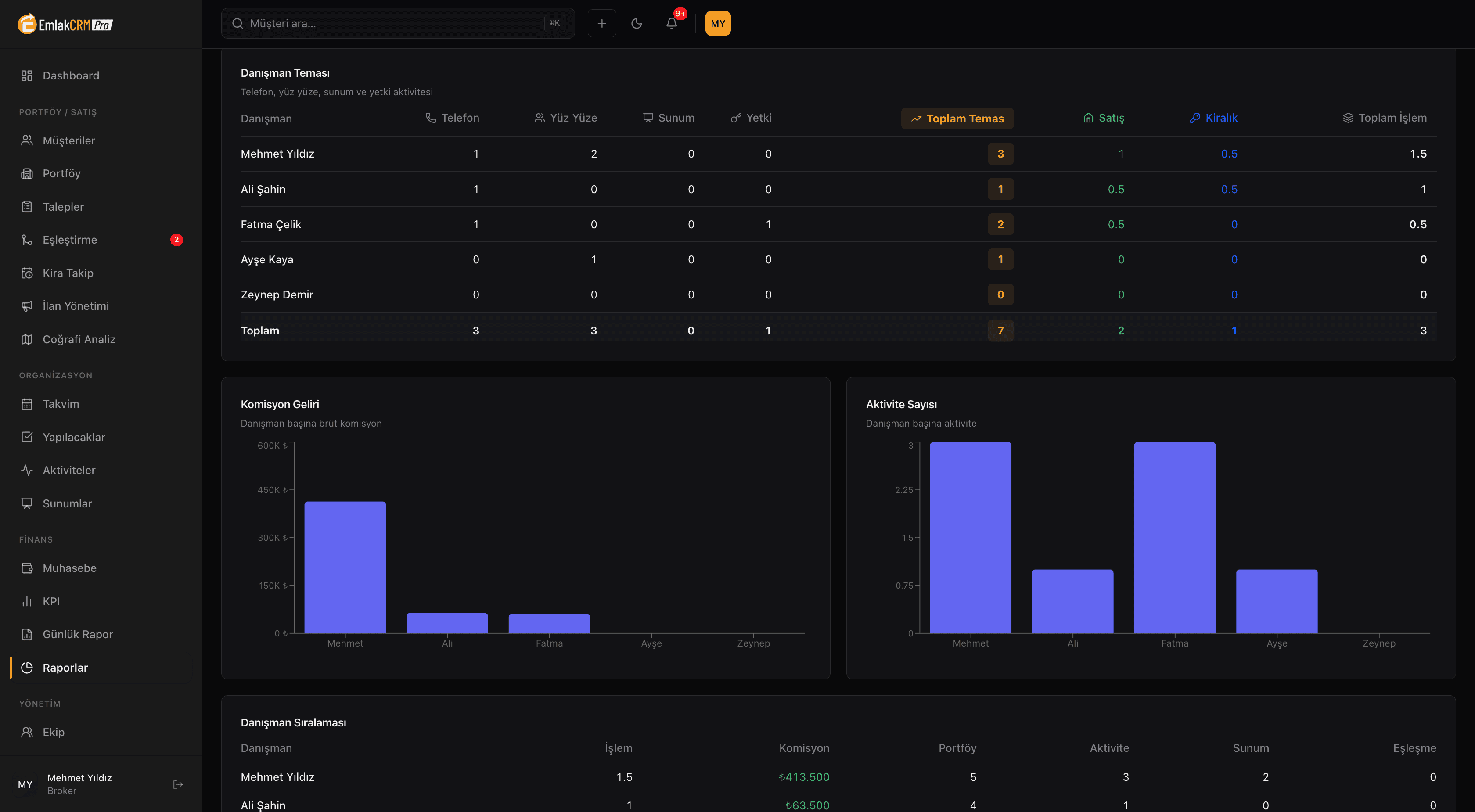Click the KPI bar chart icon

[27, 601]
